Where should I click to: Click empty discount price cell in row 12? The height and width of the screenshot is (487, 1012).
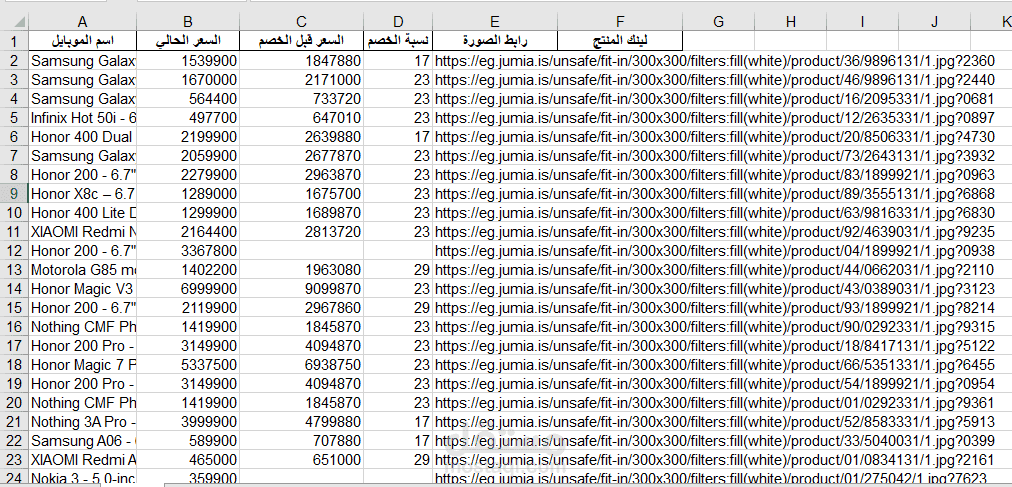point(301,250)
